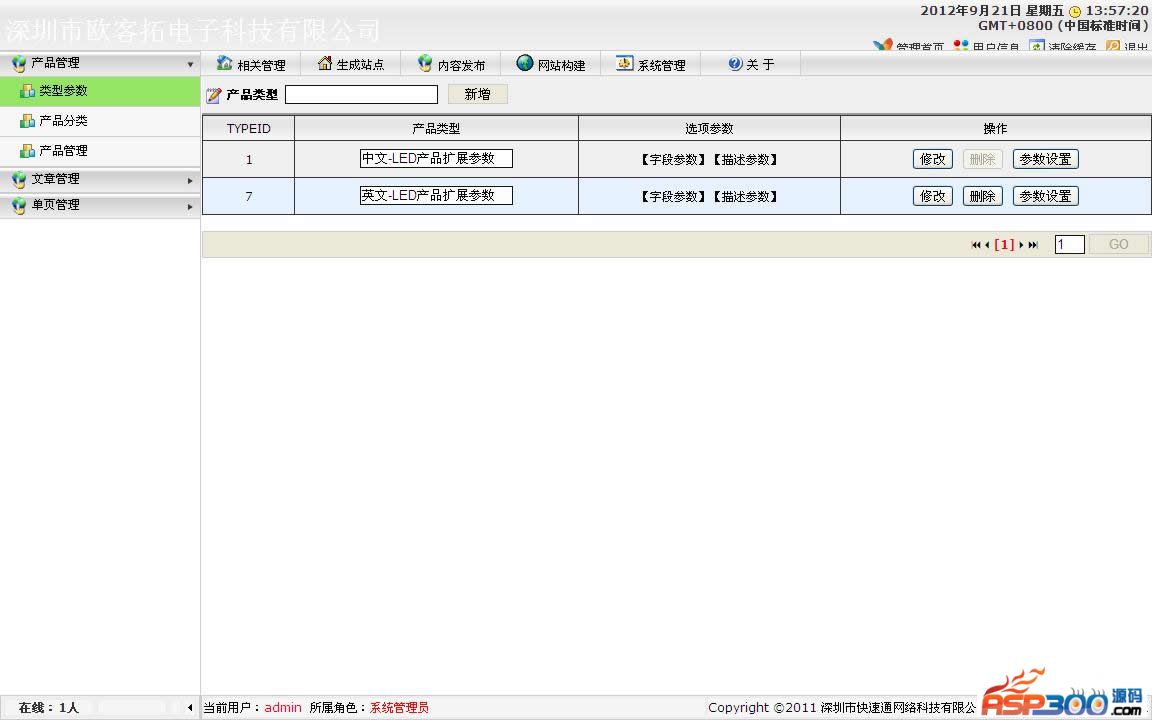Click 删除 for TYPEID 7 row
The width and height of the screenshot is (1152, 720).
982,196
